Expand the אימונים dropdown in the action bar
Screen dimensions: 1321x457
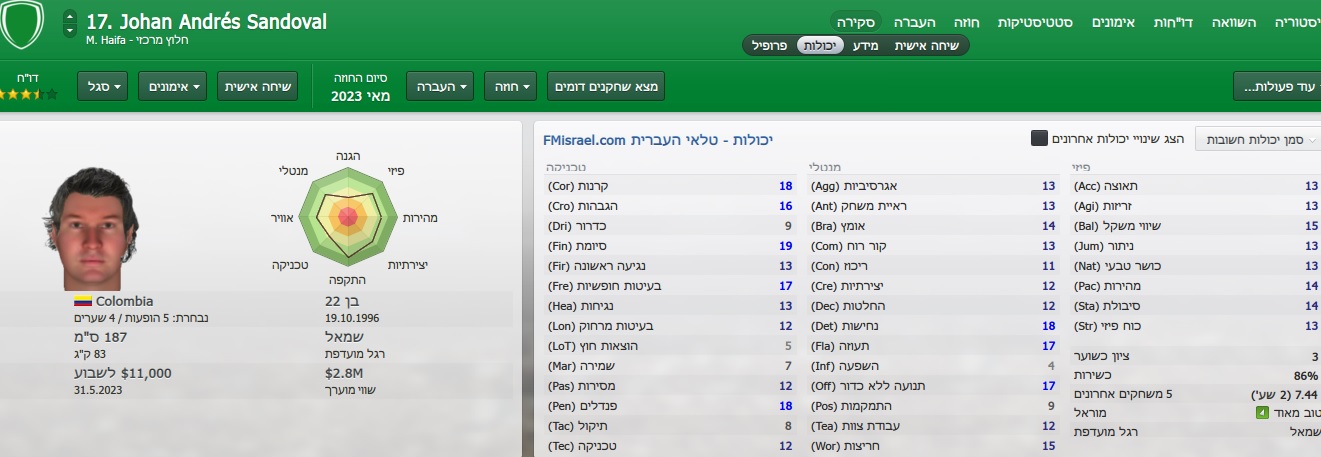170,87
